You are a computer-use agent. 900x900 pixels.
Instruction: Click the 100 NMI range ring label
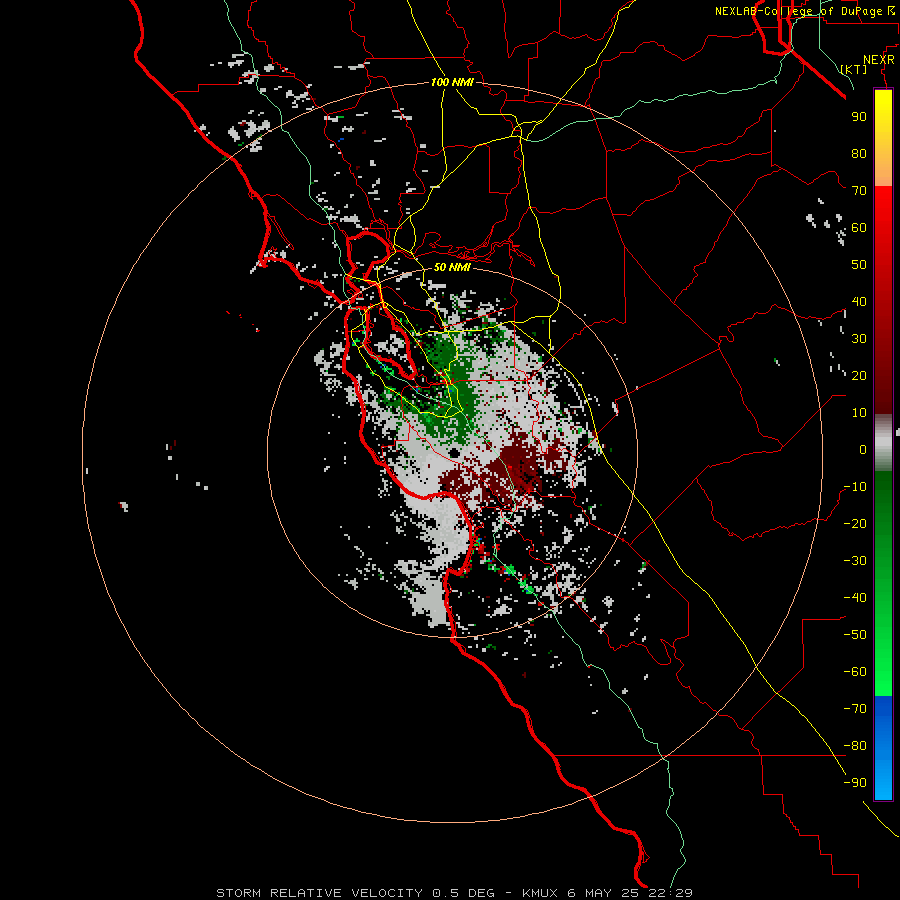[452, 82]
